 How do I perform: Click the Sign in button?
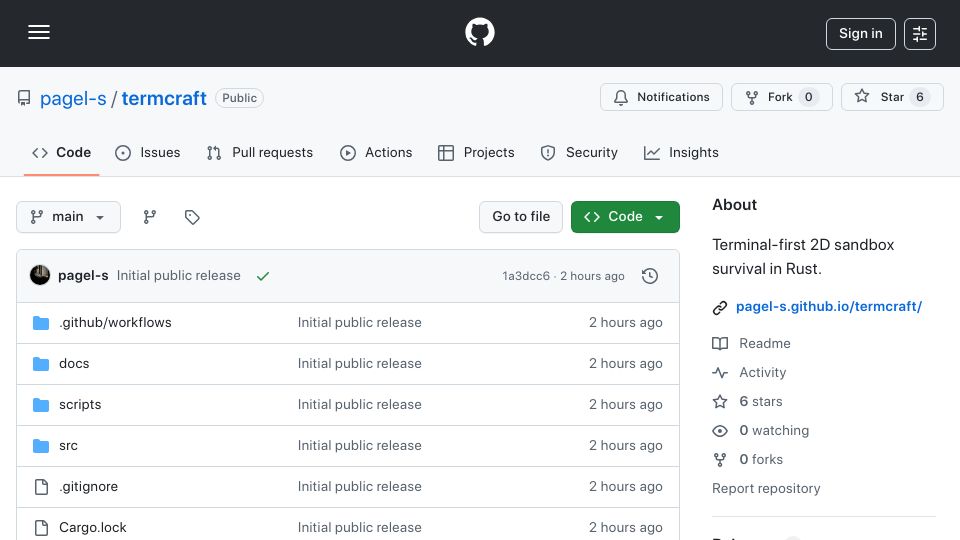(x=860, y=34)
